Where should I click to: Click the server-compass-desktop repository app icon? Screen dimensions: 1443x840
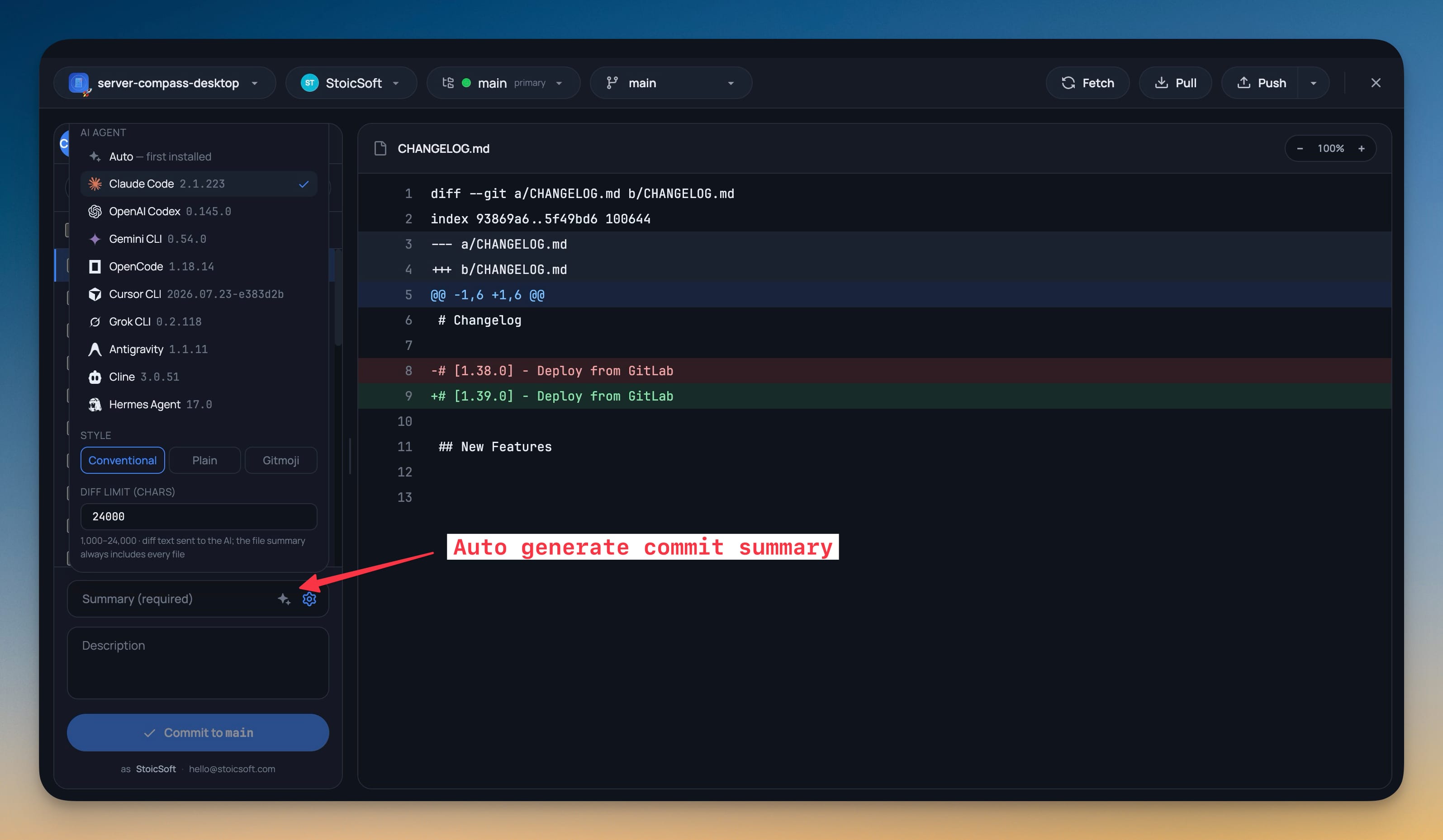[x=79, y=83]
